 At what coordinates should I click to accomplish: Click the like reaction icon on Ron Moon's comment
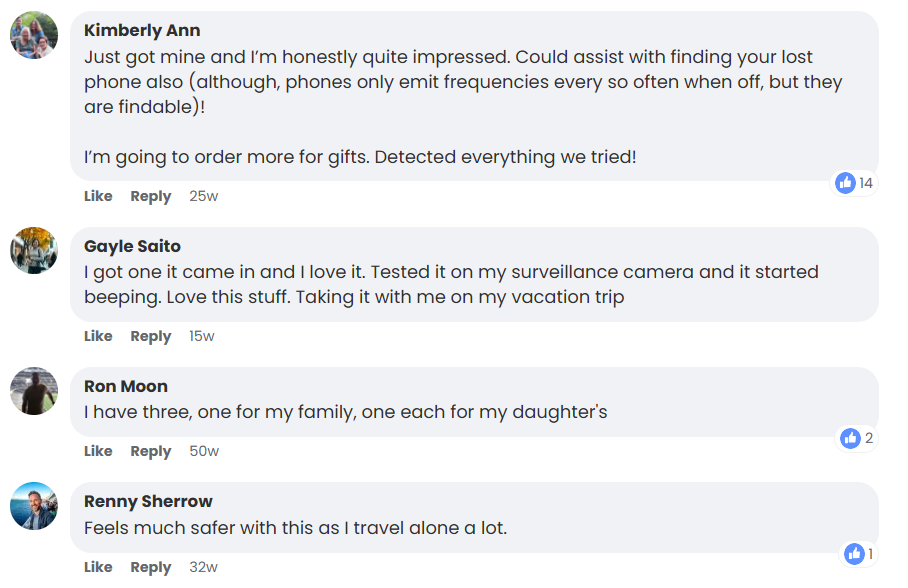pos(850,438)
